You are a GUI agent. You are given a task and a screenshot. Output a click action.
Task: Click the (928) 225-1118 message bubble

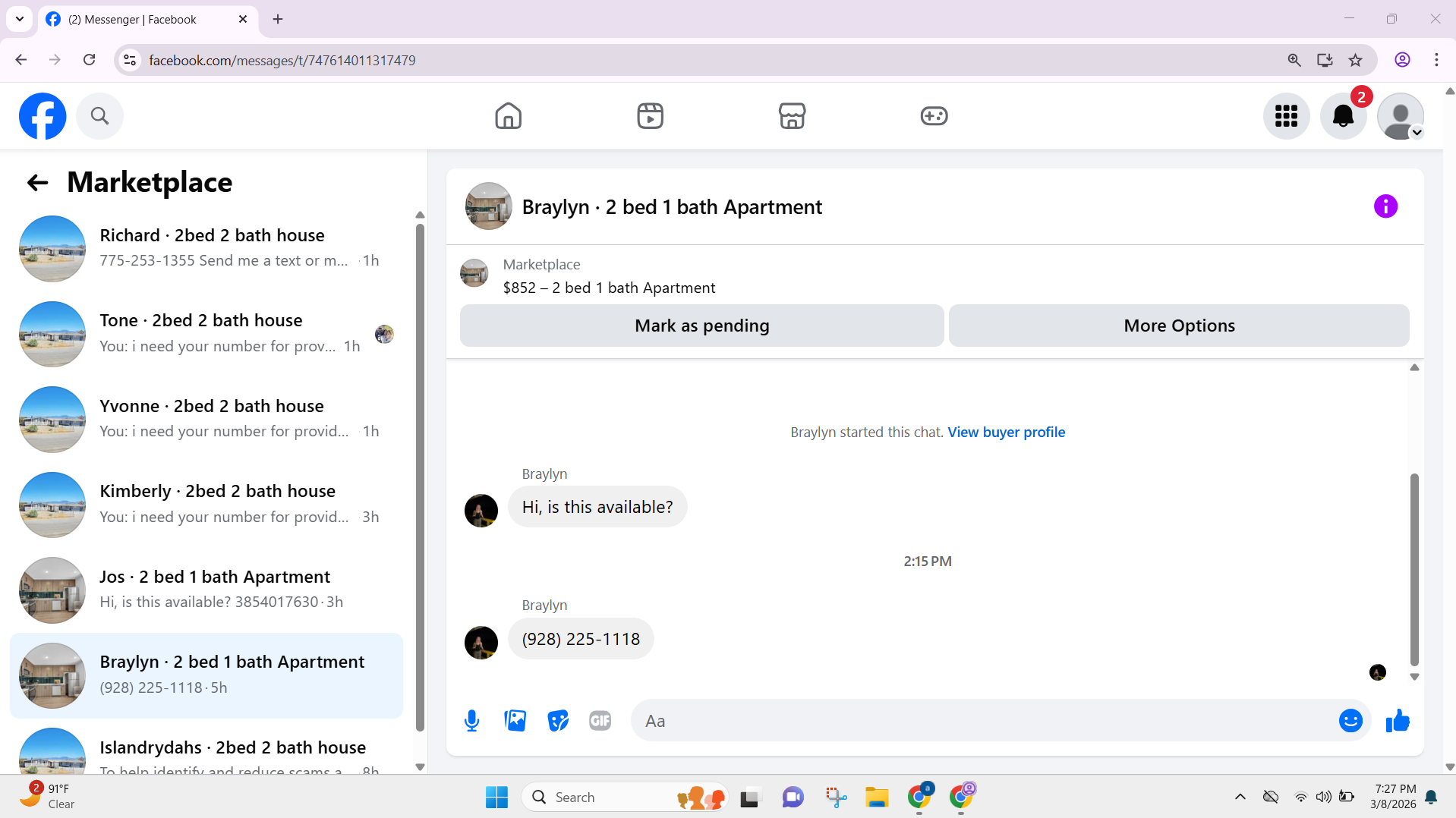click(x=581, y=639)
